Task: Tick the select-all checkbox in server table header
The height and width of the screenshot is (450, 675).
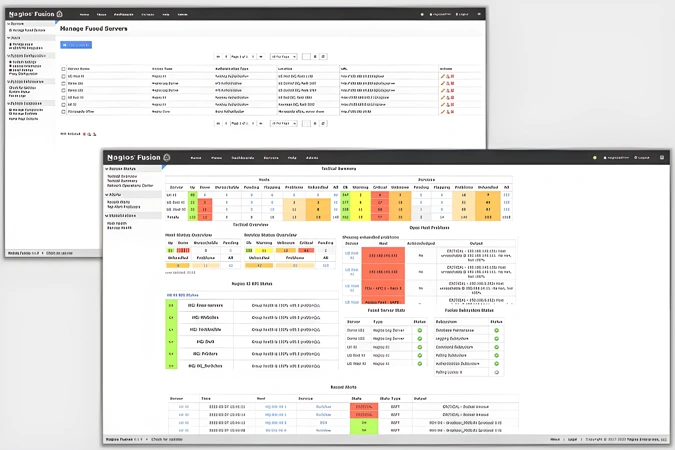Action: pyautogui.click(x=63, y=69)
